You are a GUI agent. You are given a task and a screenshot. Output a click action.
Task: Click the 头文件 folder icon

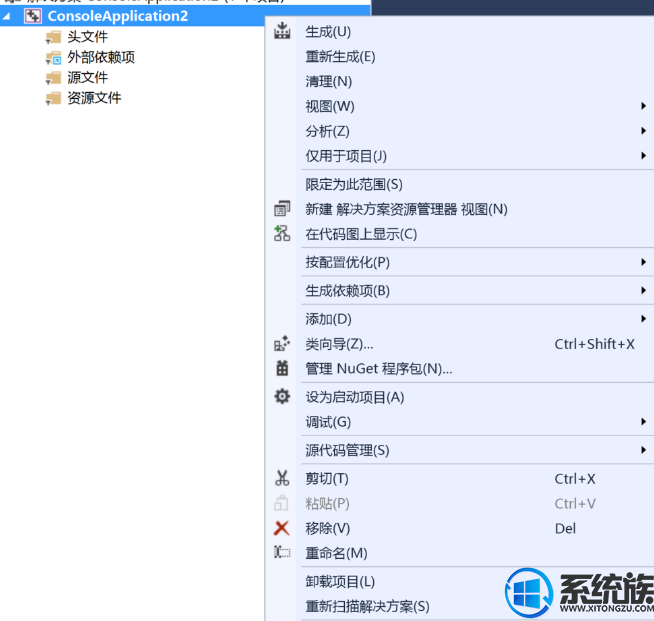click(53, 37)
